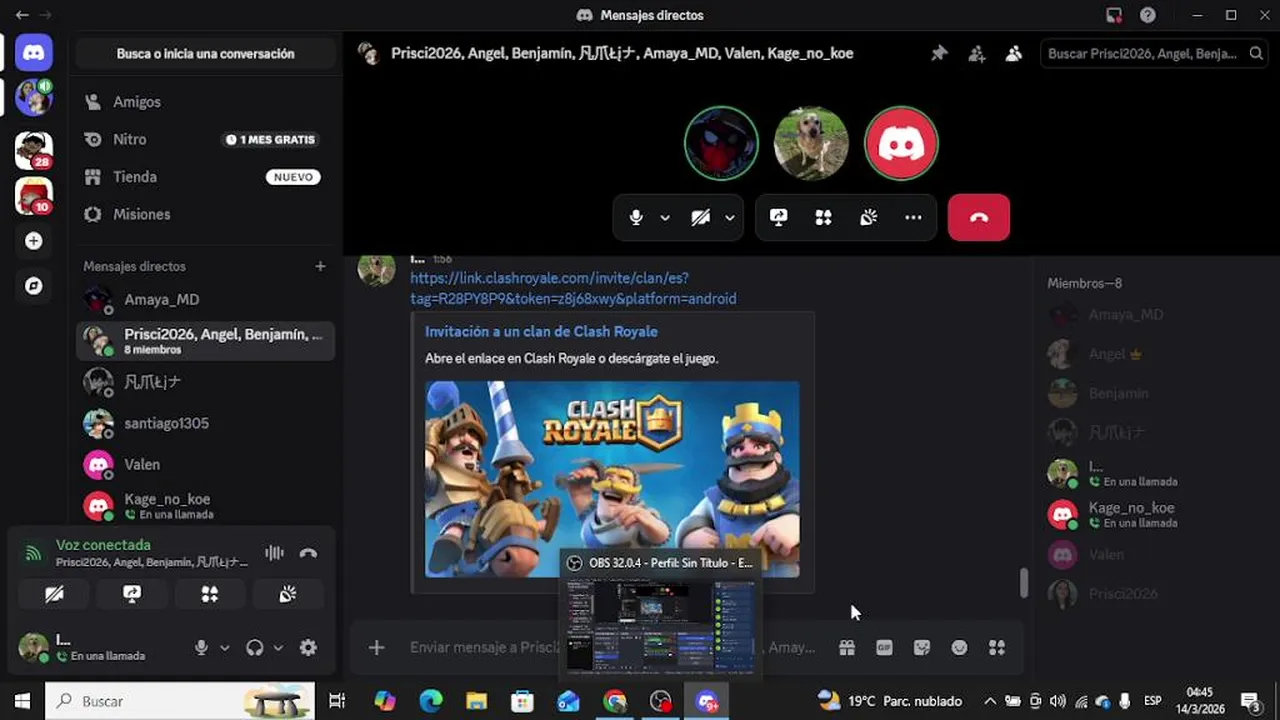Click the Windows Start button
The height and width of the screenshot is (720, 1280).
pos(22,701)
